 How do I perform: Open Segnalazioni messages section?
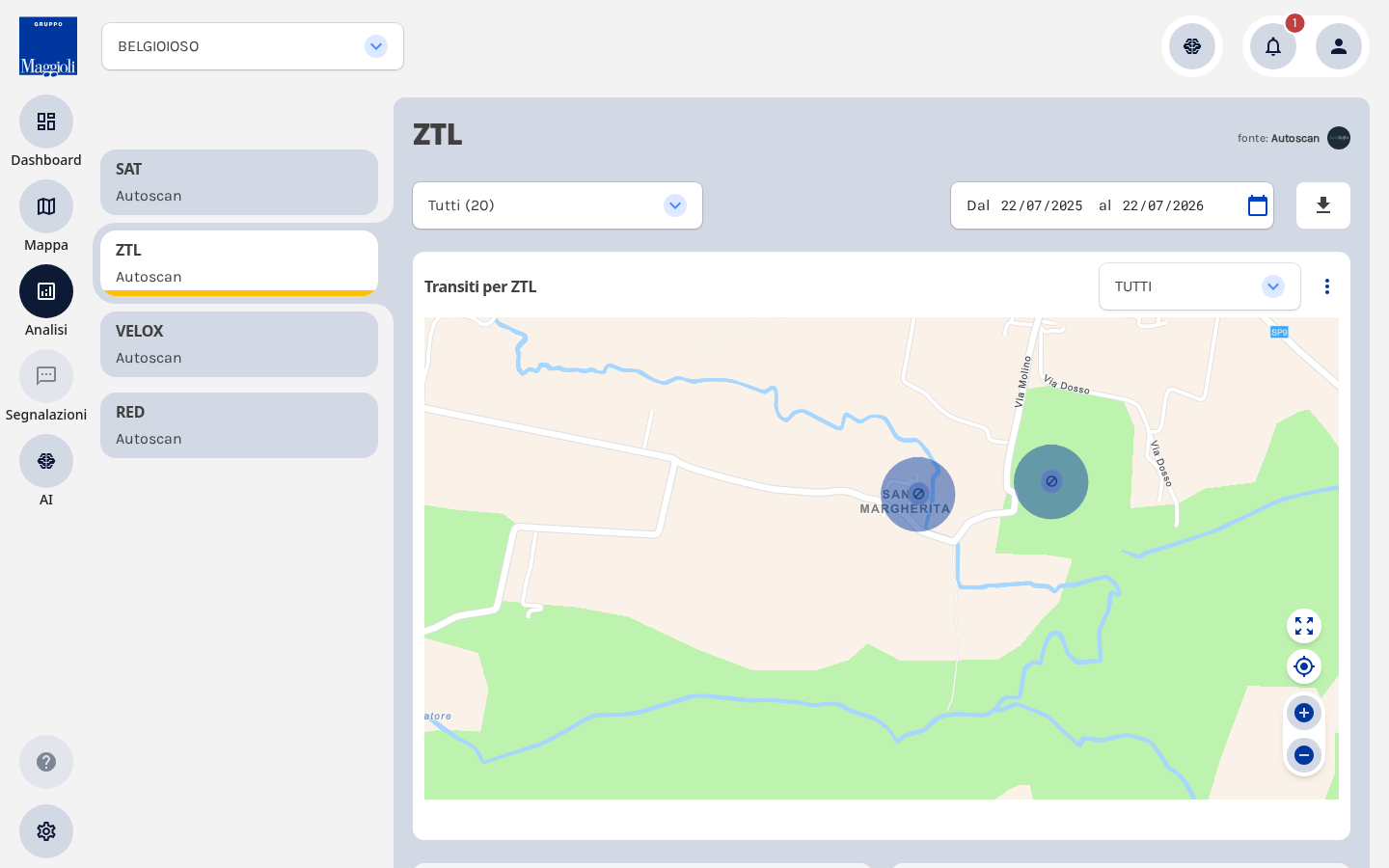point(46,376)
